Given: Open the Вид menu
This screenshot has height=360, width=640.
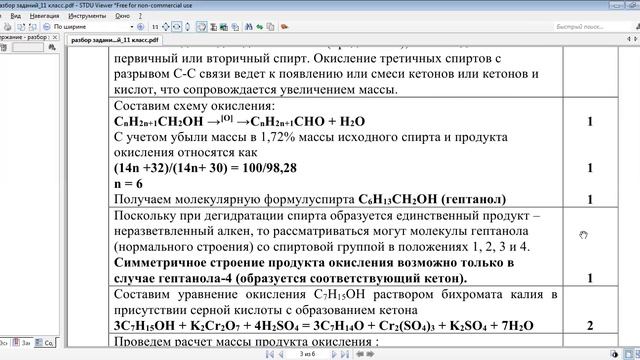Looking at the screenshot, I should [x=16, y=16].
